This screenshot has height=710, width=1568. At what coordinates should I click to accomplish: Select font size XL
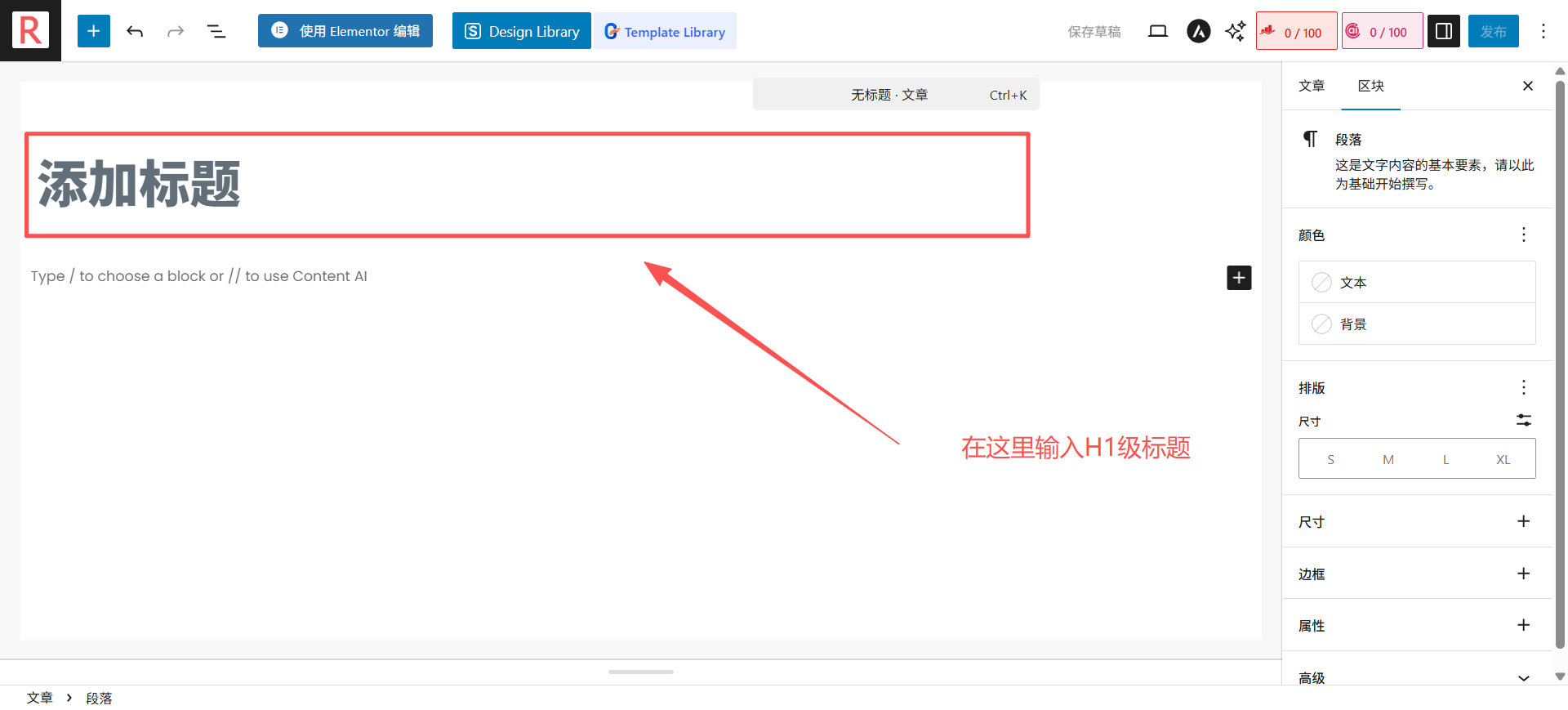coord(1503,459)
